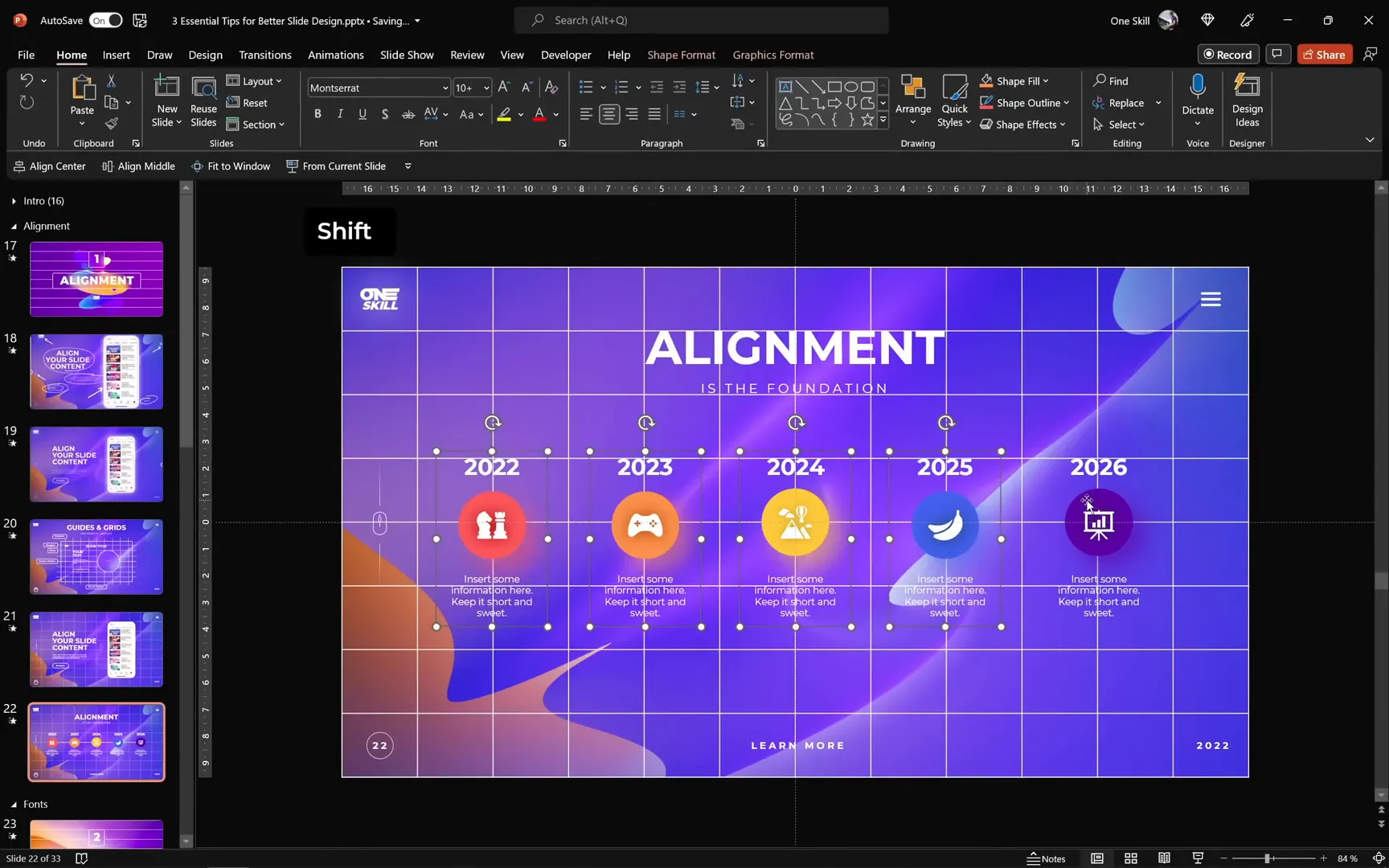Click From Current Slide button
1389x868 pixels.
pyautogui.click(x=336, y=166)
